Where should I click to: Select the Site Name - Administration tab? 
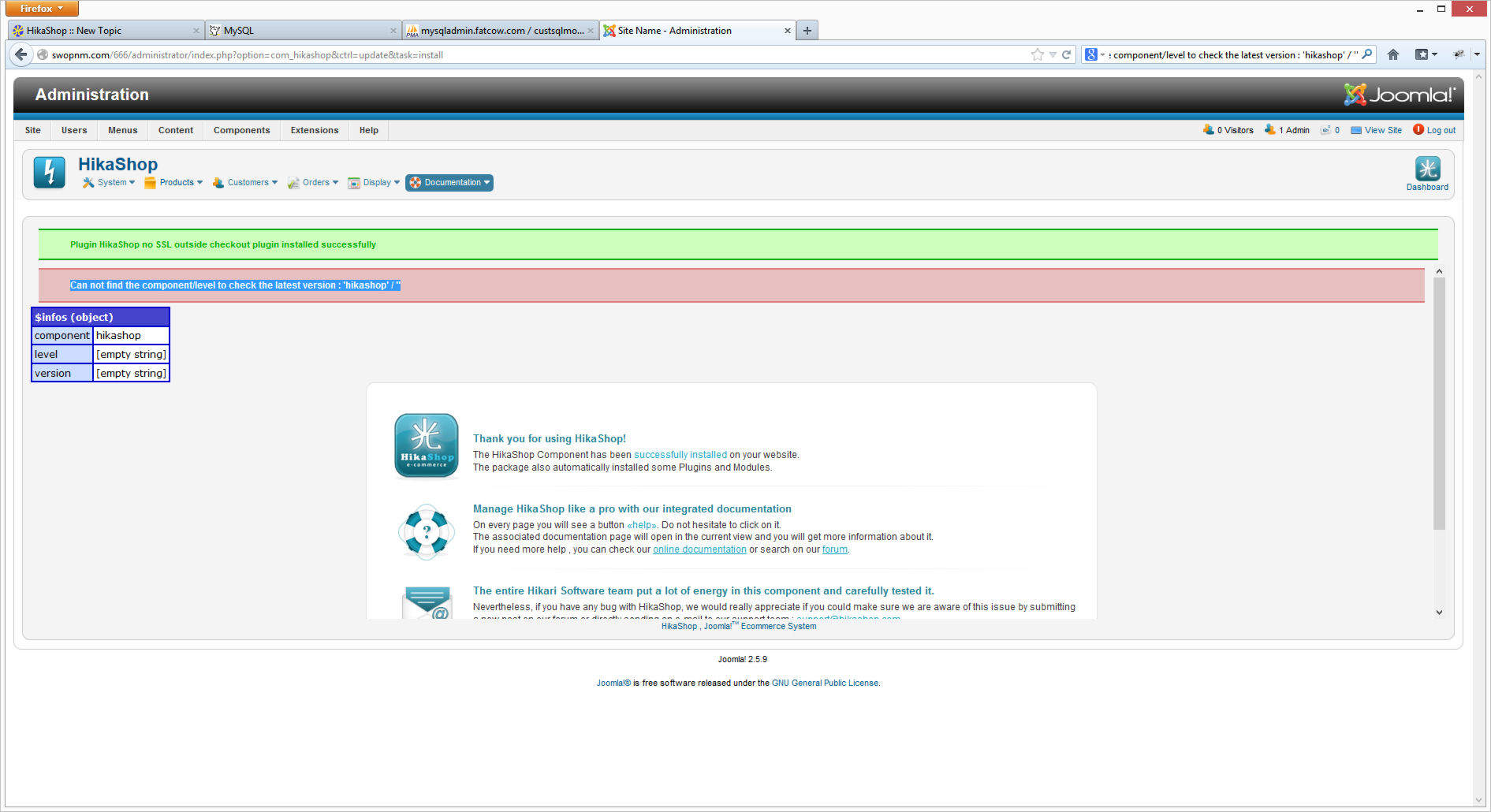(x=698, y=31)
